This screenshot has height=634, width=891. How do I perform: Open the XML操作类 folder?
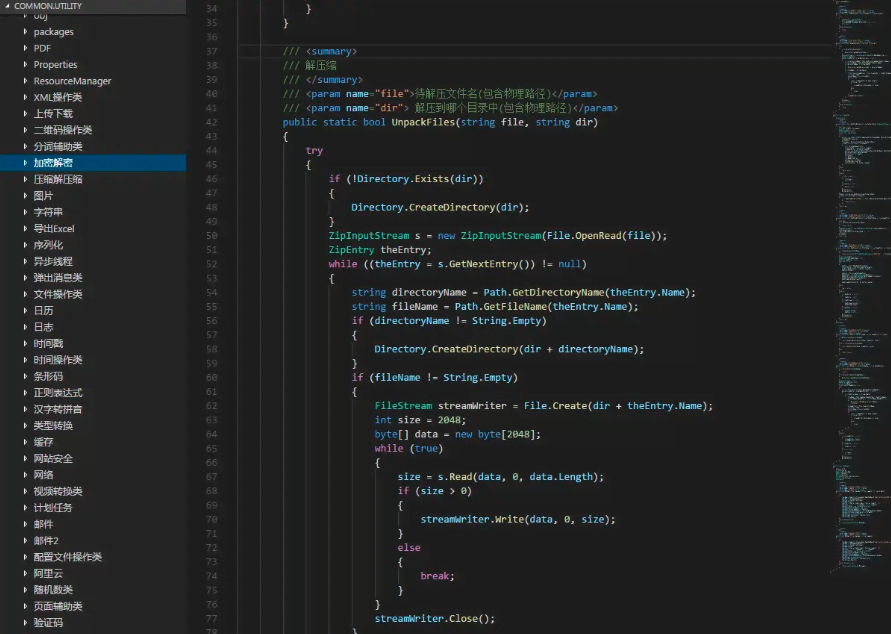pyautogui.click(x=58, y=98)
